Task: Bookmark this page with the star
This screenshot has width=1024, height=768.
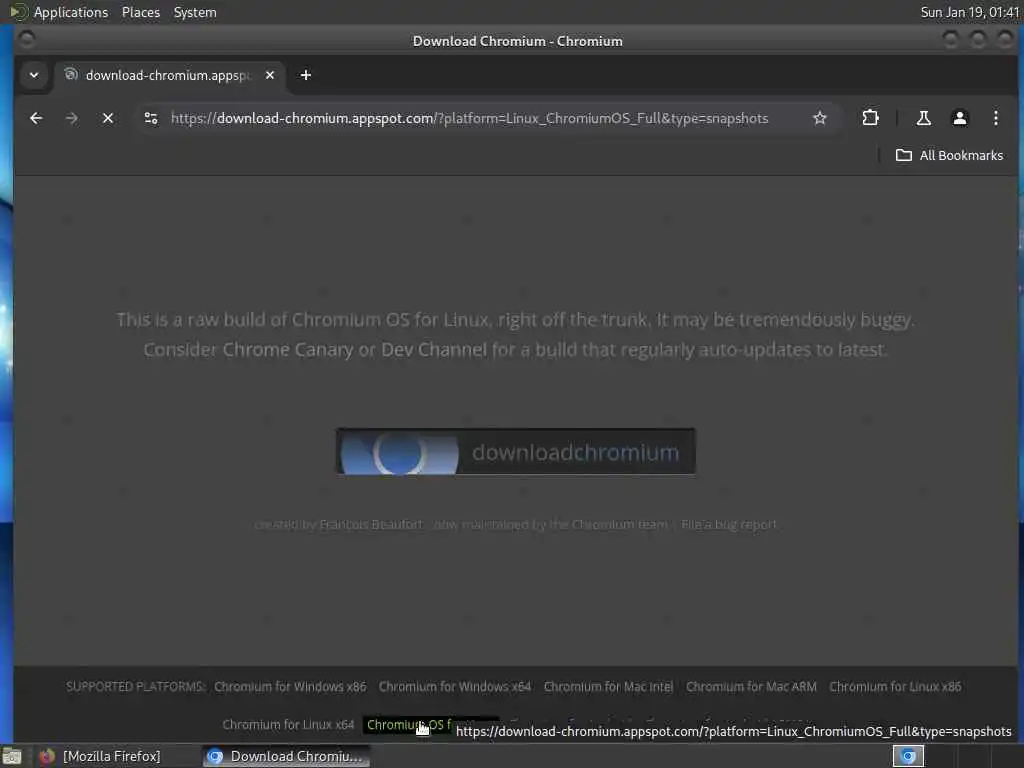Action: (x=820, y=118)
